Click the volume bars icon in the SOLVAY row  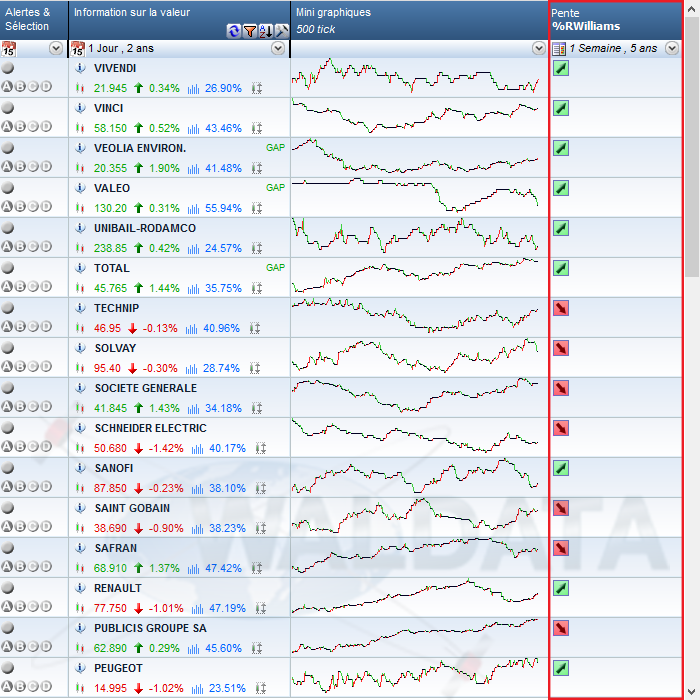click(x=191, y=369)
